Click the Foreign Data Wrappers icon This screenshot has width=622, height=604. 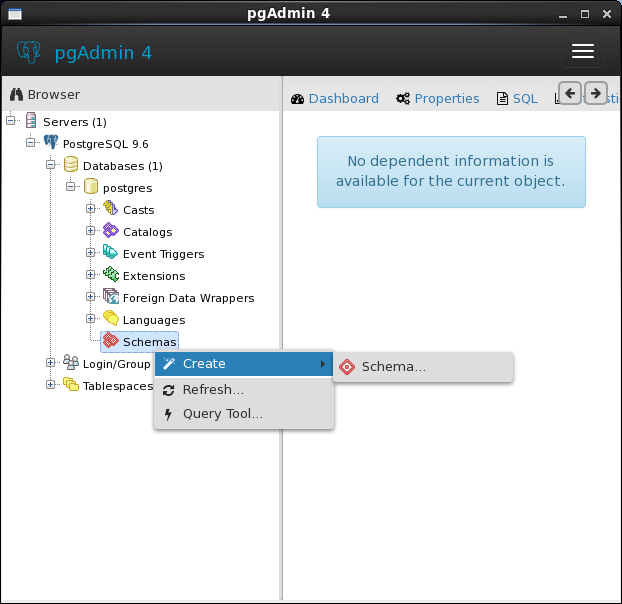(111, 296)
